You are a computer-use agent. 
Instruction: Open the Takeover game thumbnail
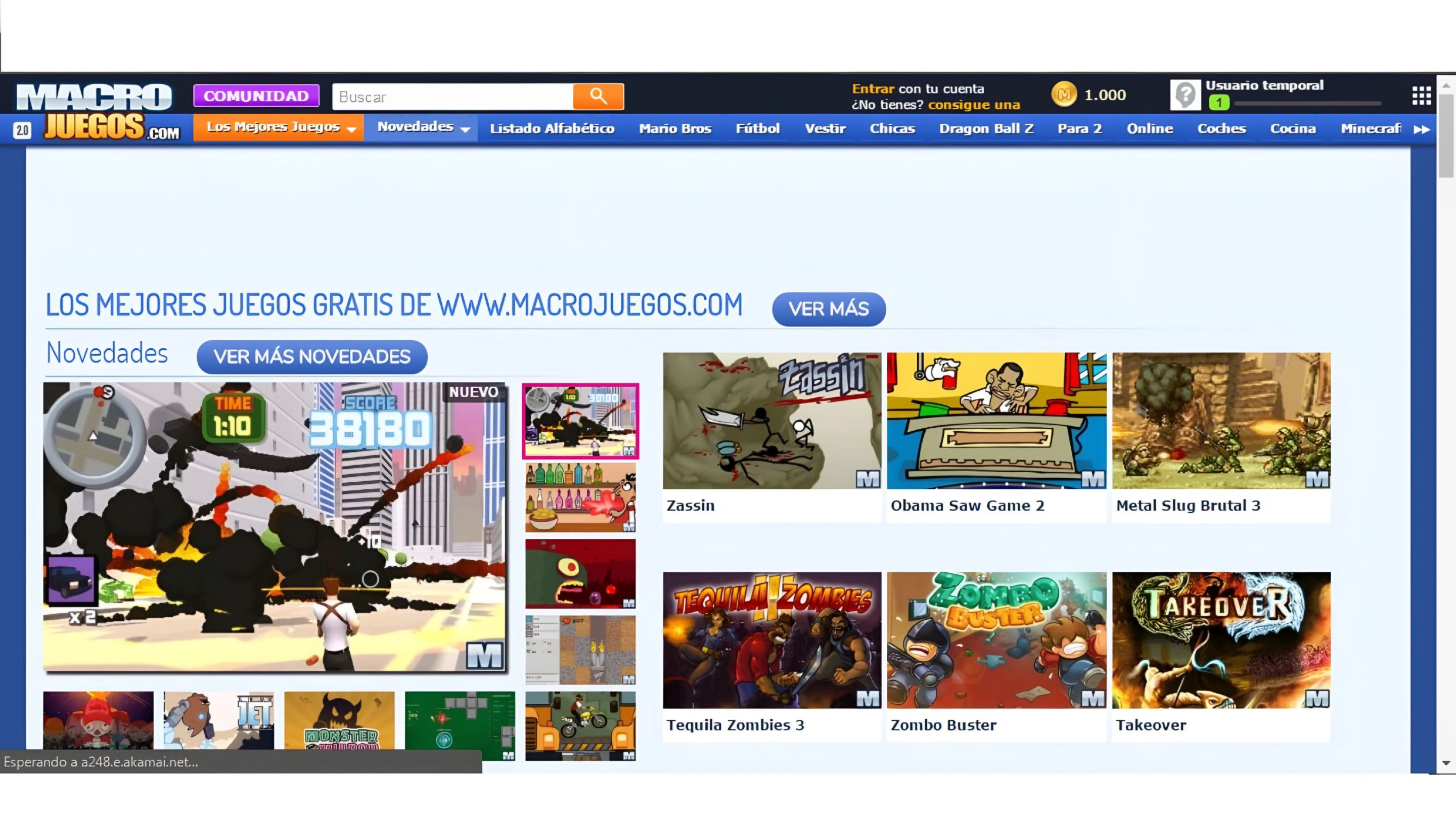coord(1221,641)
